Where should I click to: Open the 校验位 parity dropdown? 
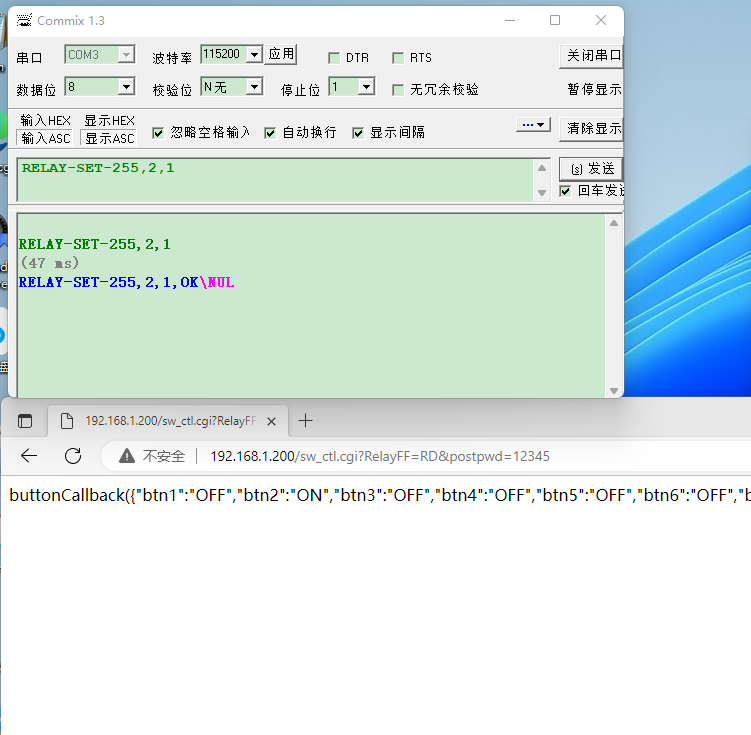(254, 87)
